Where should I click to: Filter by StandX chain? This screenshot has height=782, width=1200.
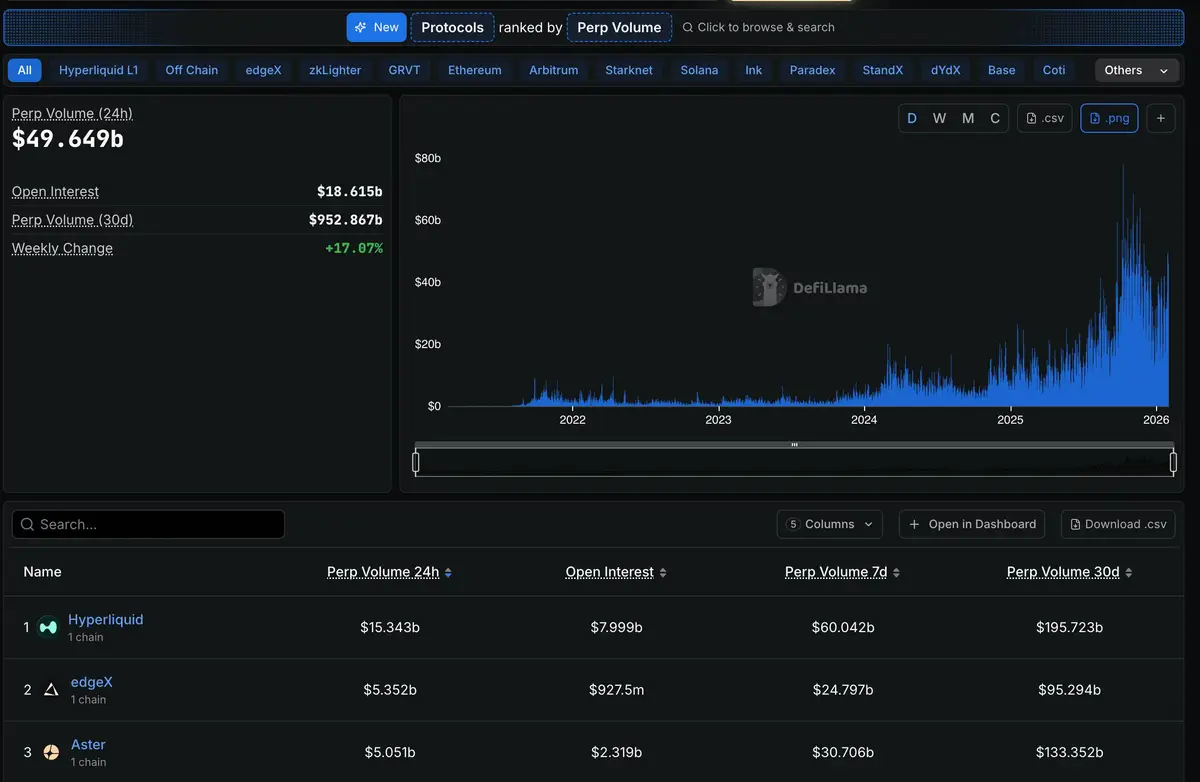[883, 70]
